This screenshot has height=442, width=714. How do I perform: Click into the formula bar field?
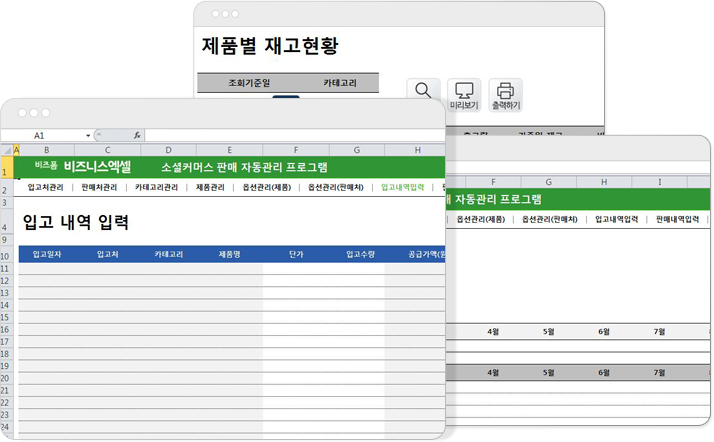point(294,135)
